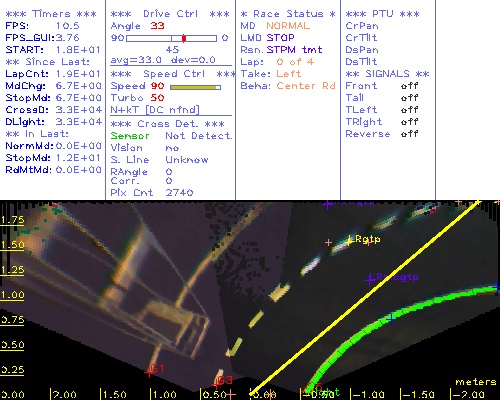
Task: Click the Front signal off status
Action: pyautogui.click(x=409, y=86)
